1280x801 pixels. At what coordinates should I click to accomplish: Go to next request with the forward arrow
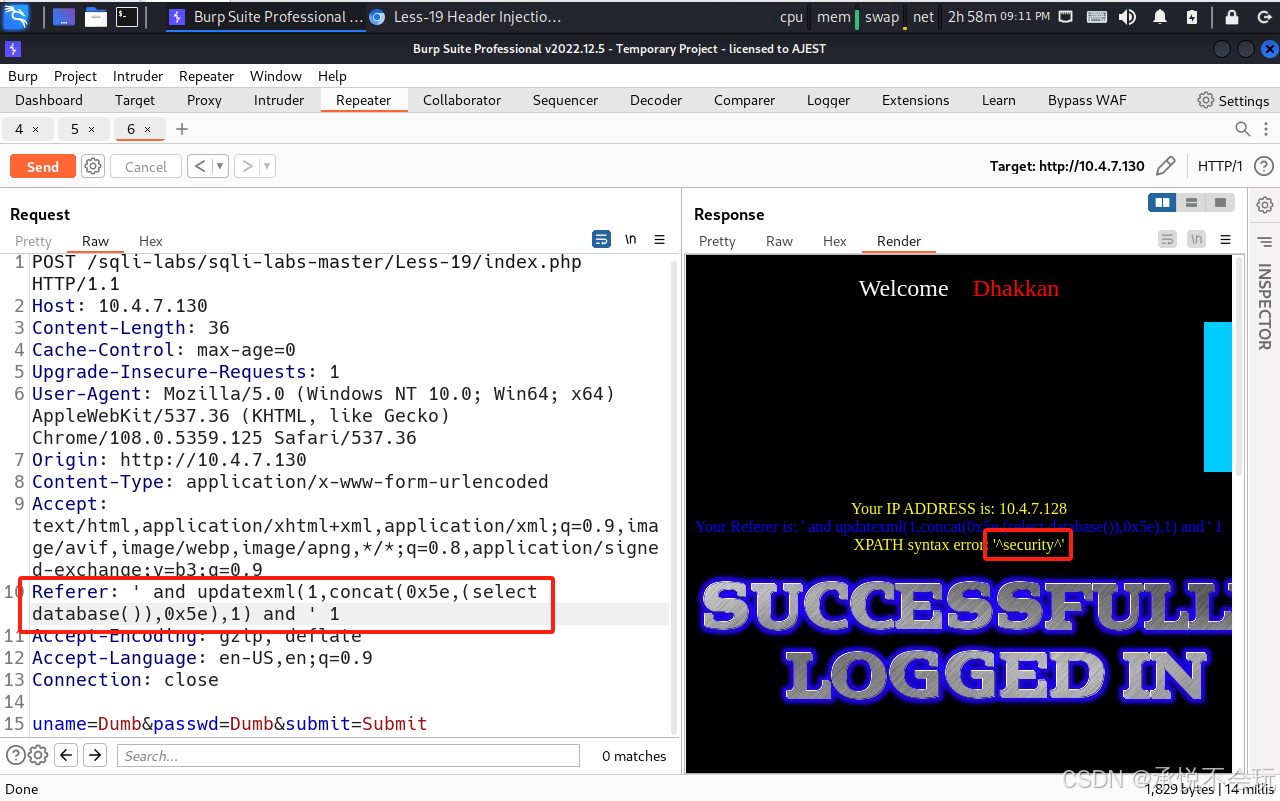[246, 167]
